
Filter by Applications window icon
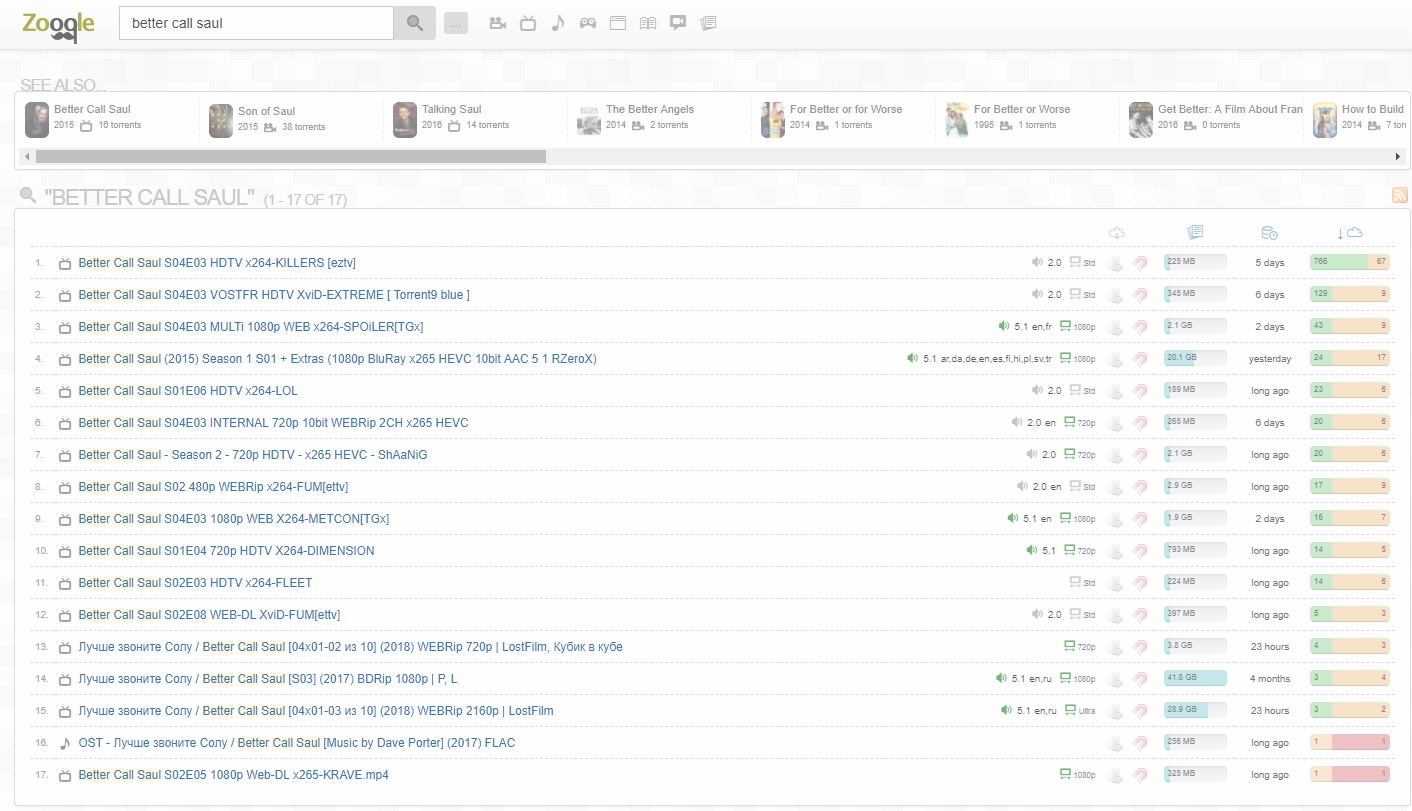click(x=618, y=23)
